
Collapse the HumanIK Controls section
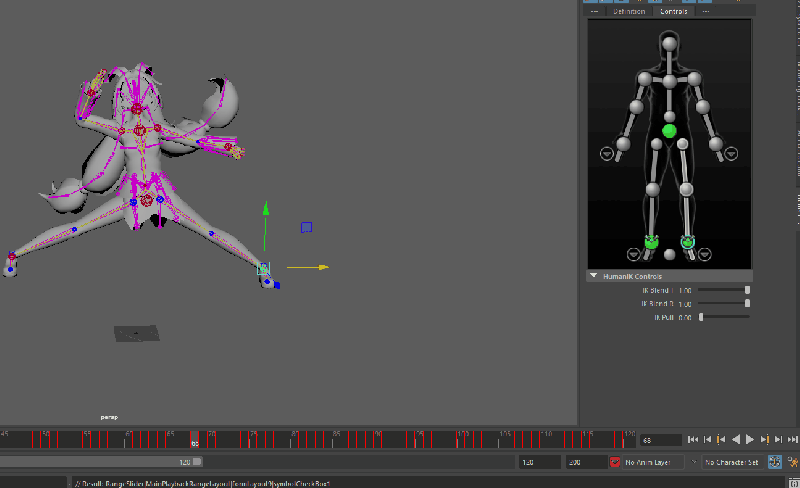pyautogui.click(x=593, y=276)
